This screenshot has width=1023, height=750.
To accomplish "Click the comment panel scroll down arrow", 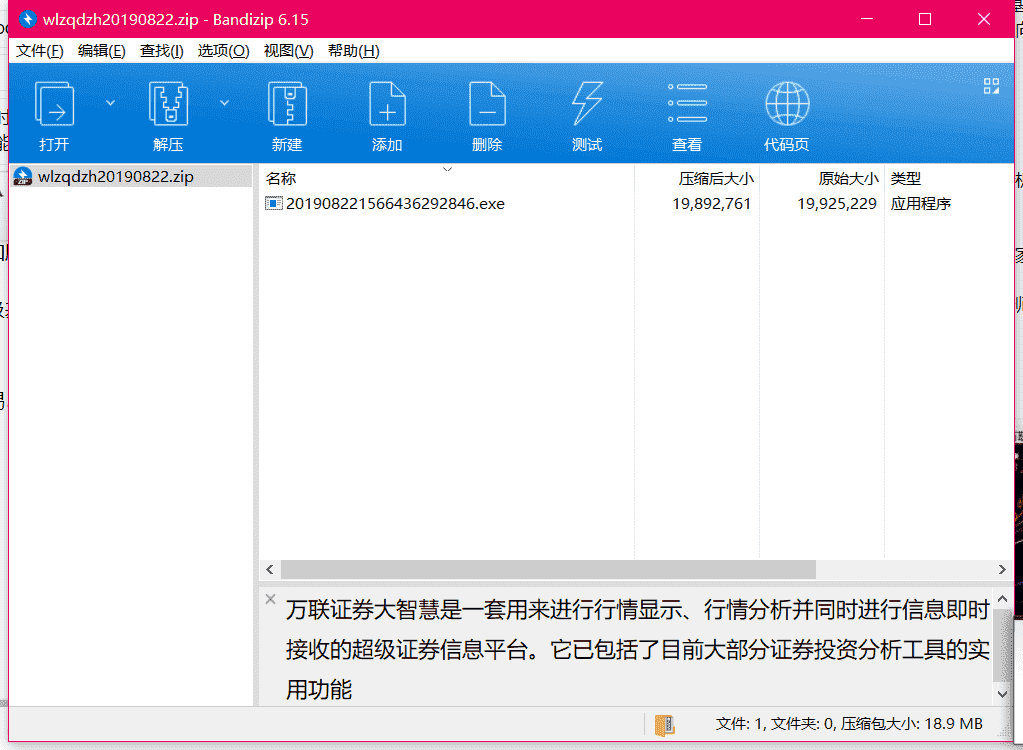I will (x=1003, y=695).
